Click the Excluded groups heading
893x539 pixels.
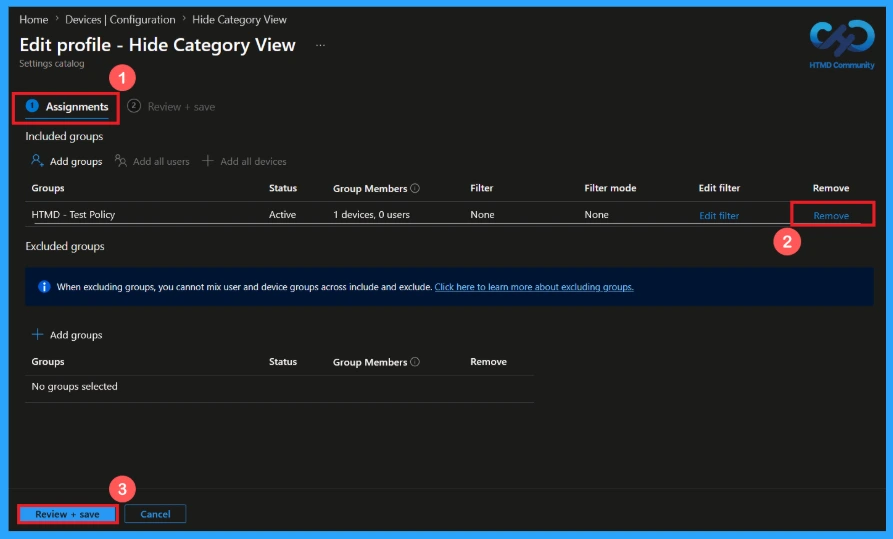pos(65,246)
